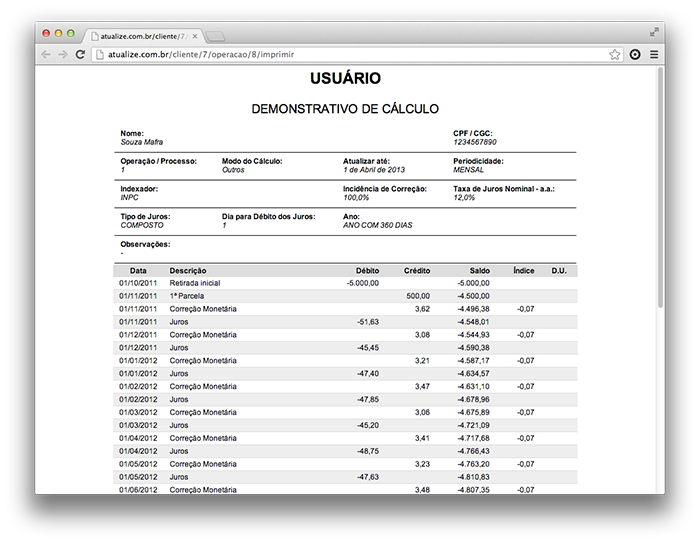This screenshot has height=543, width=700.
Task: Click the debit value -45,20
Action: click(x=368, y=426)
